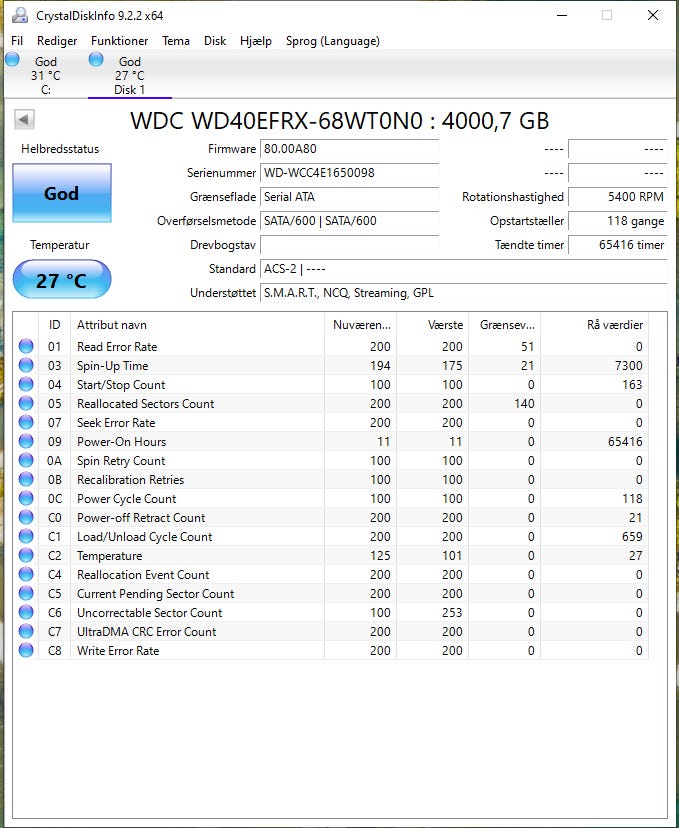
Task: Click the Power Cycle Count attribute name
Action: point(127,498)
